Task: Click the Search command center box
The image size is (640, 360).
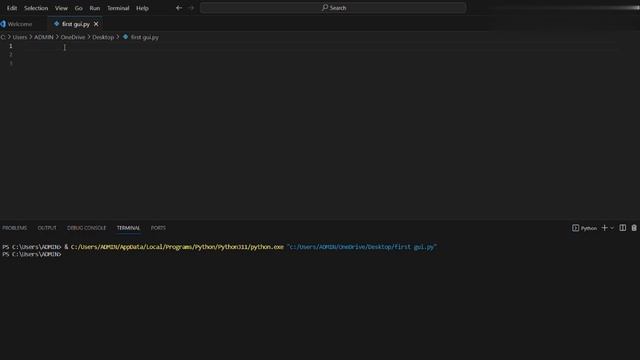Action: click(x=333, y=8)
